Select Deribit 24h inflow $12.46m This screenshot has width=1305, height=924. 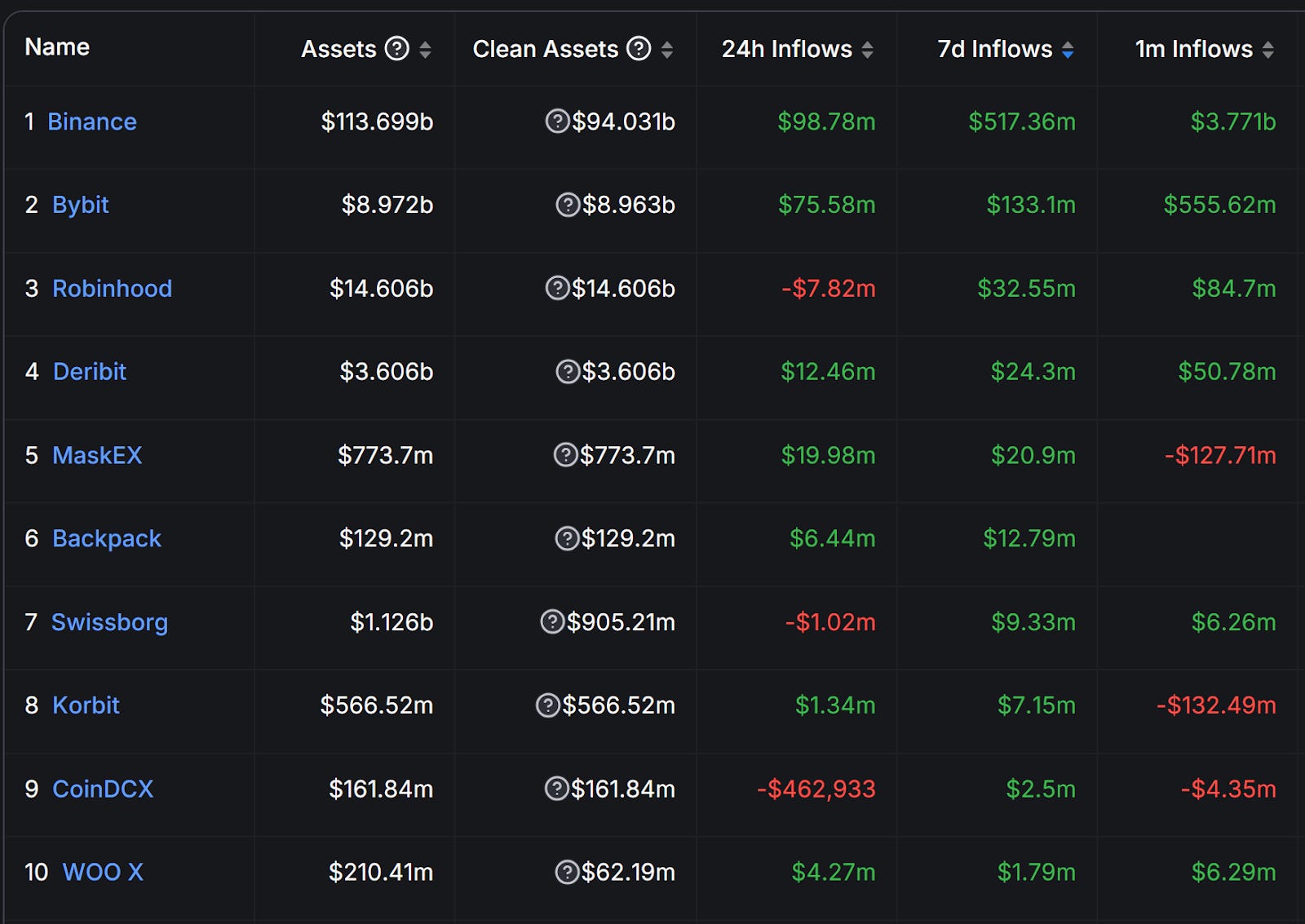[x=828, y=372]
